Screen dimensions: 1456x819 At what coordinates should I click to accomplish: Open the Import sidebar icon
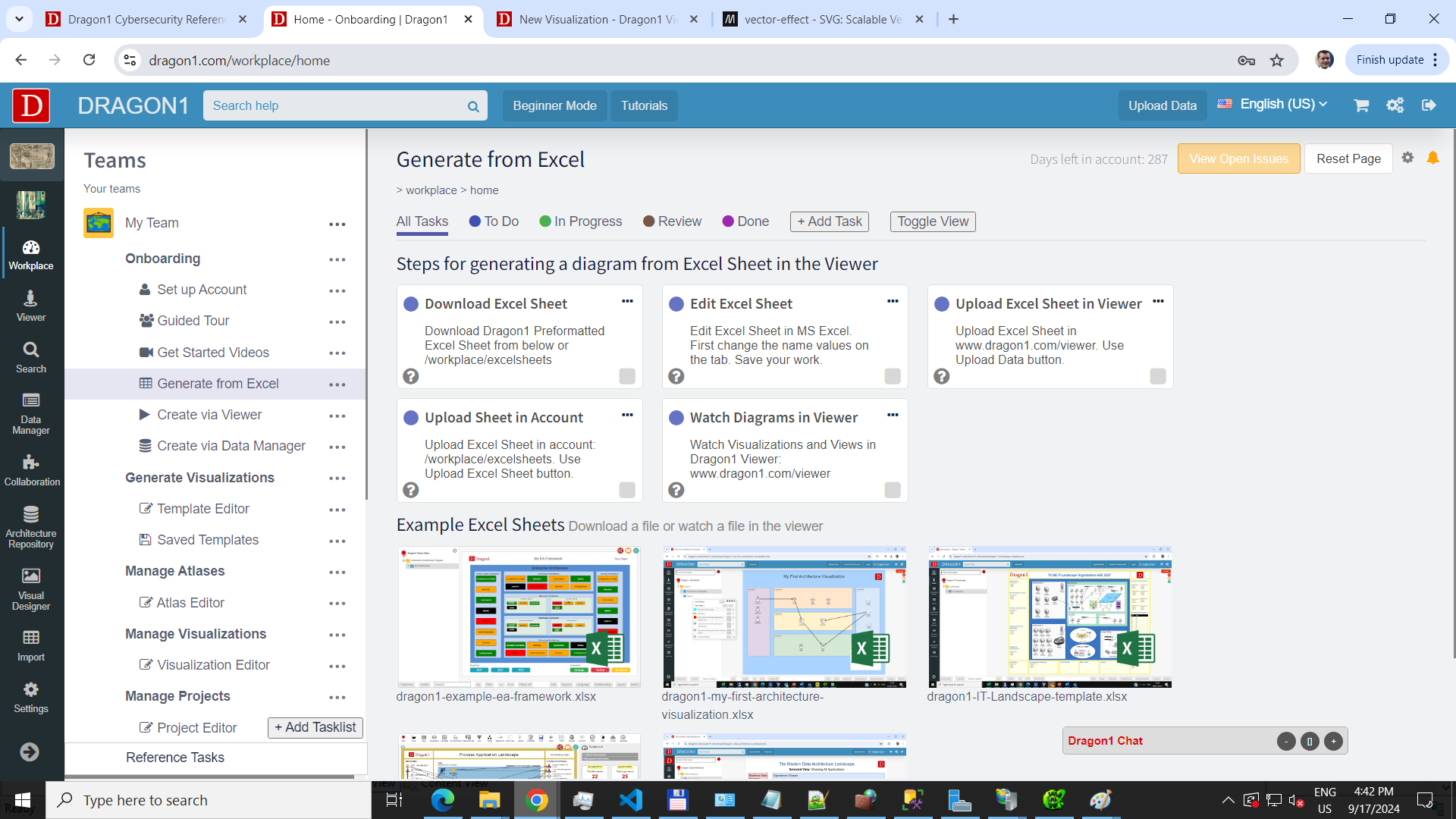click(31, 646)
